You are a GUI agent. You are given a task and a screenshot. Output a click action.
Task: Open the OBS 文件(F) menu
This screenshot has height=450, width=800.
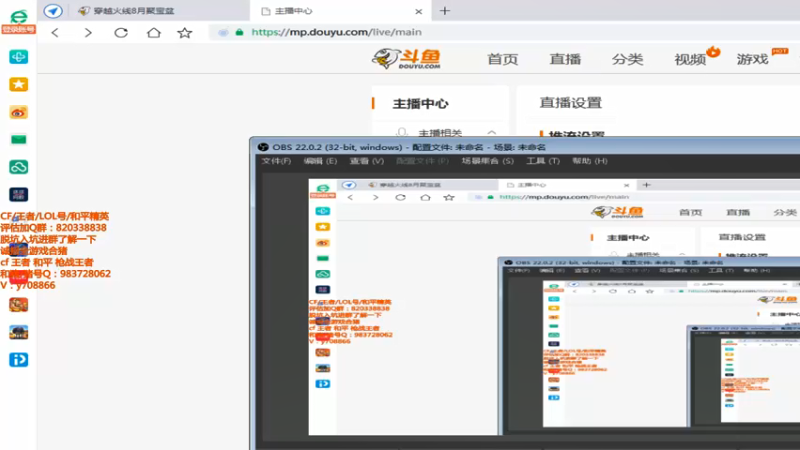tap(276, 161)
